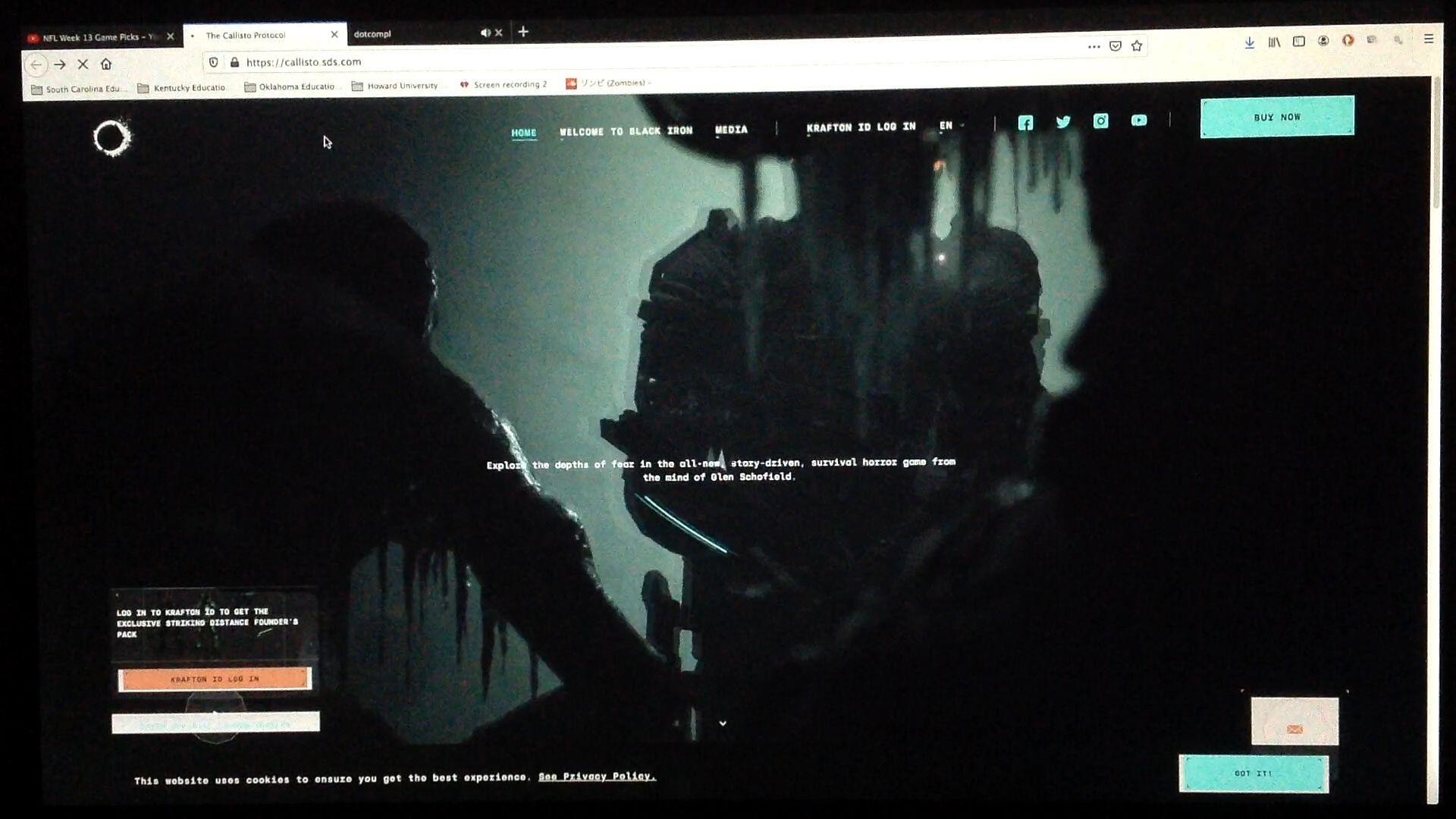Stop loading the page with the X button
1456x819 pixels.
[83, 64]
